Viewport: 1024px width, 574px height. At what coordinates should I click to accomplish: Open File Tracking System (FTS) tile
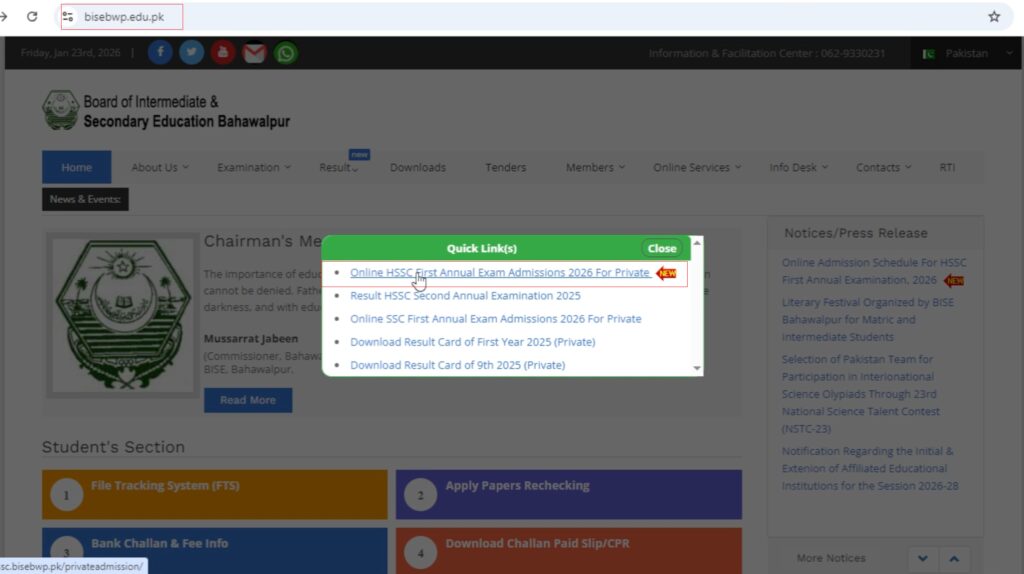(214, 494)
